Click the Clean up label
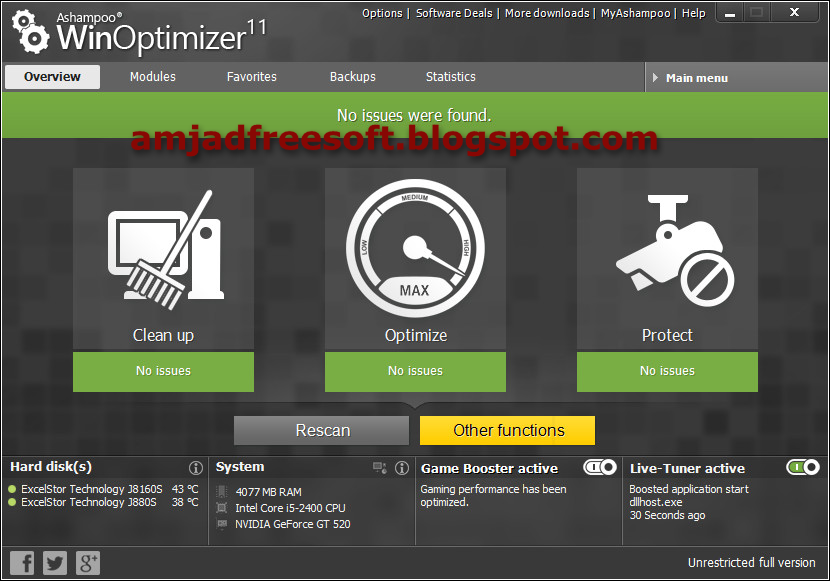Viewport: 830px width, 581px height. (164, 335)
